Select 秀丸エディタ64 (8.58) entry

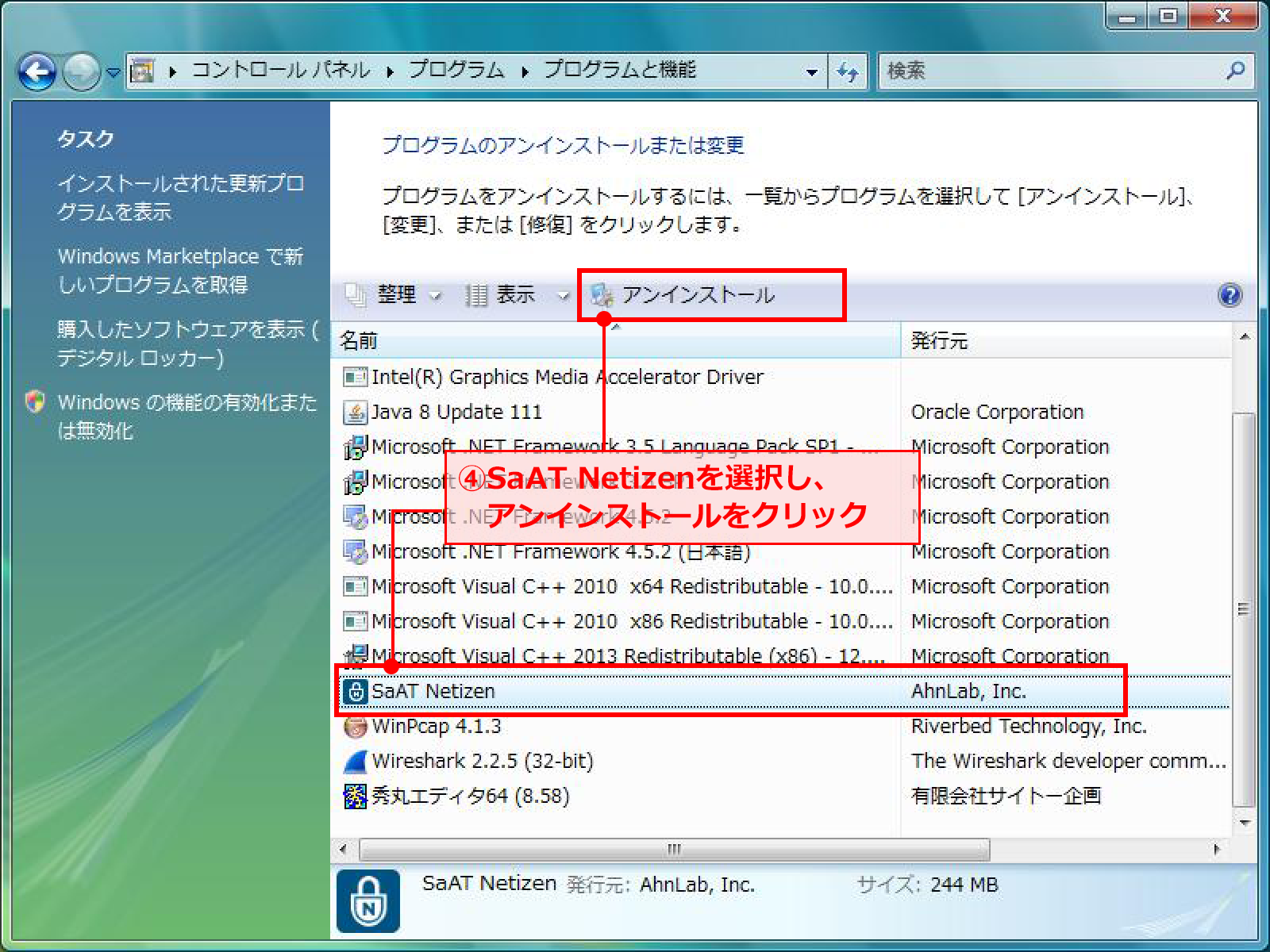click(781, 796)
